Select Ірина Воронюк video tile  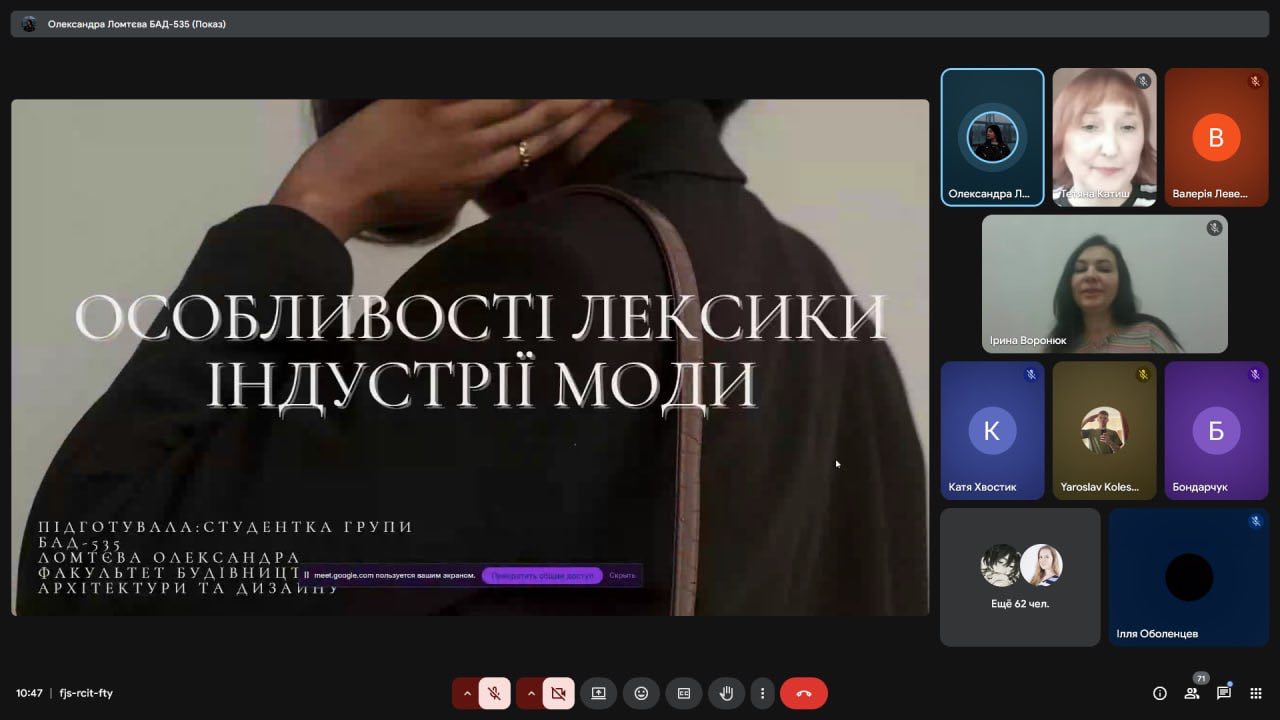[x=1104, y=284]
